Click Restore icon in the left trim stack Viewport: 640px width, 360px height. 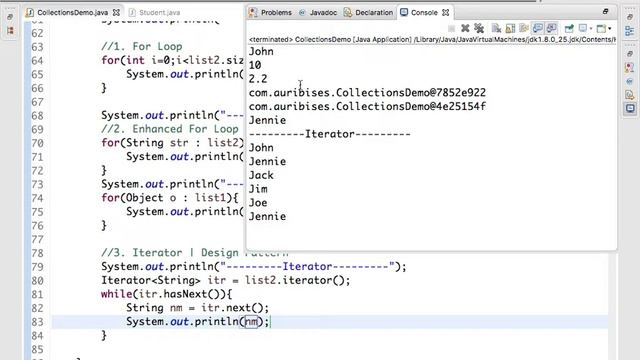click(x=10, y=17)
